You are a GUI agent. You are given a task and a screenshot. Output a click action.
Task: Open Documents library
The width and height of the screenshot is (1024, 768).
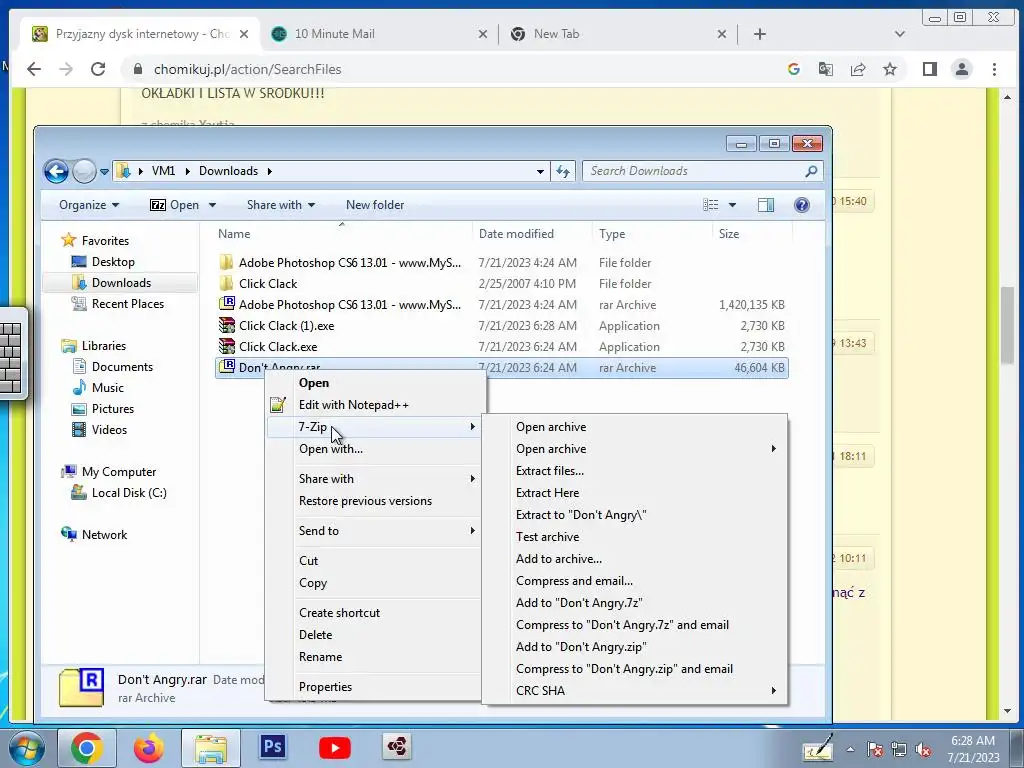click(x=122, y=367)
